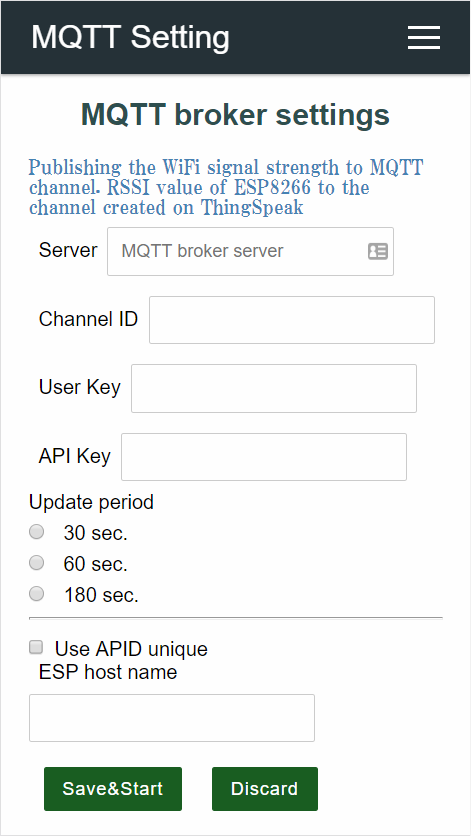Focus the MQTT broker server input
Viewport: 471px width, 836px height.
[x=250, y=252]
